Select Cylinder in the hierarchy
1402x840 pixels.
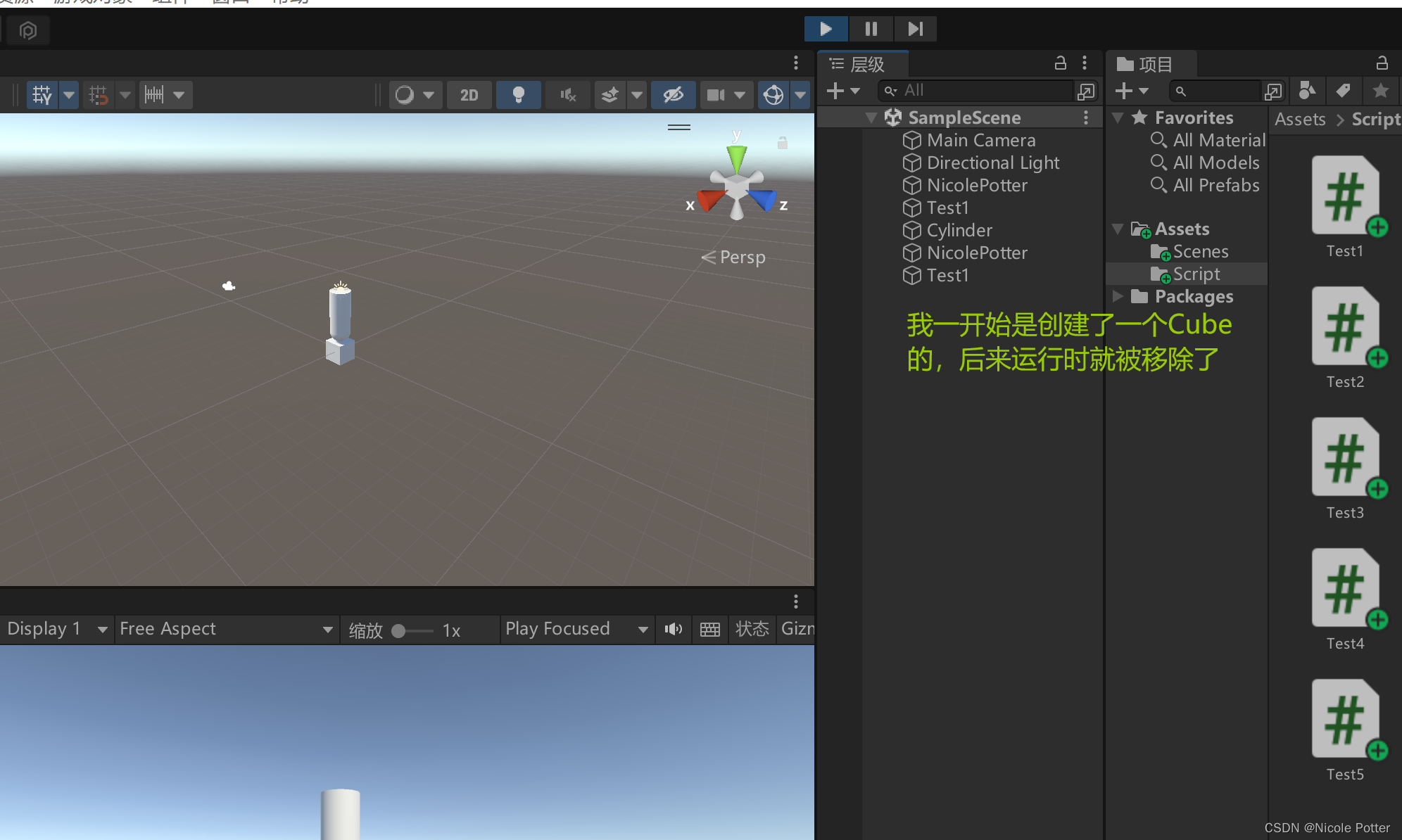(959, 230)
